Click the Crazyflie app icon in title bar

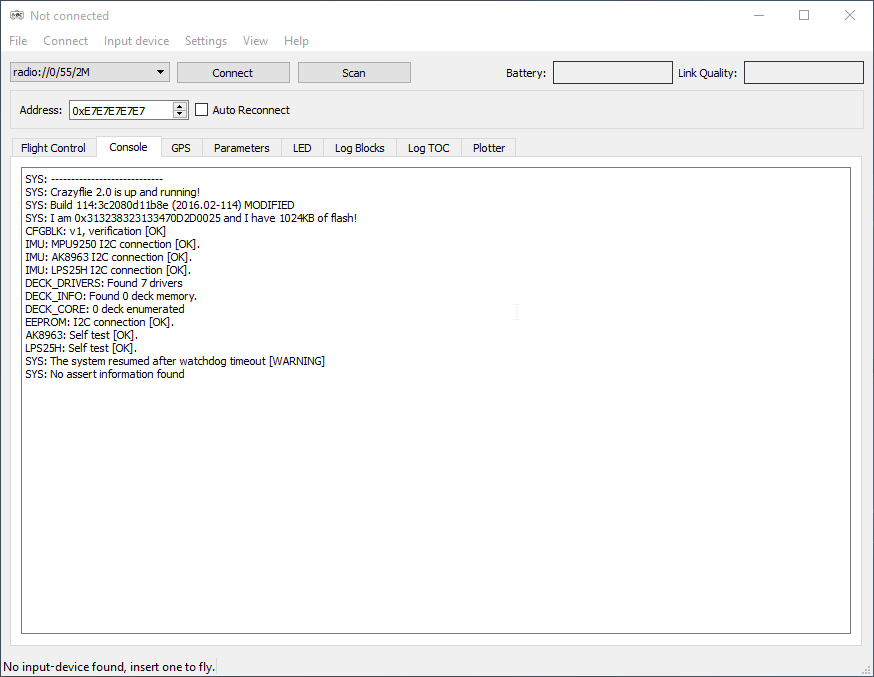coord(16,16)
